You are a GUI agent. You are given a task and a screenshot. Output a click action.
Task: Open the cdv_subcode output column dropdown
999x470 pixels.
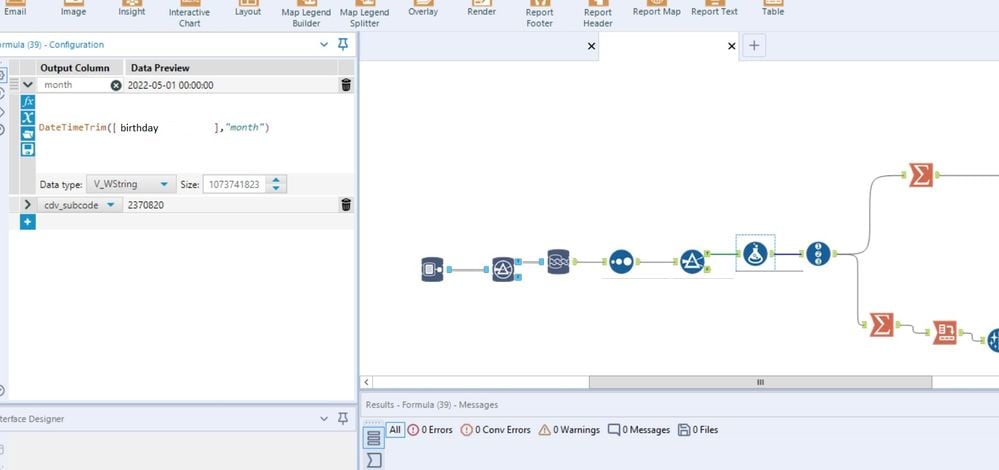click(x=111, y=204)
